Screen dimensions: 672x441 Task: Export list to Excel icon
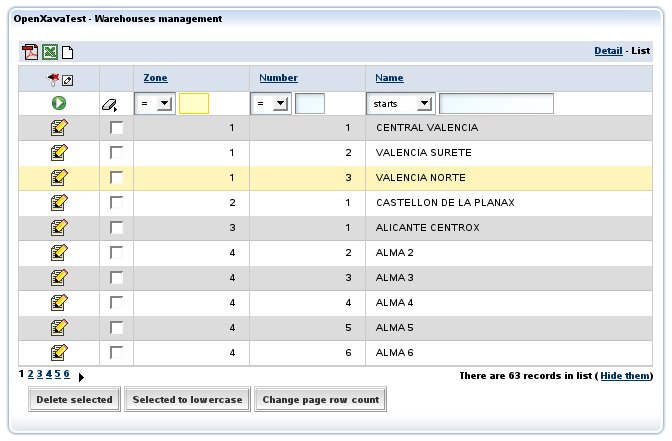point(49,52)
